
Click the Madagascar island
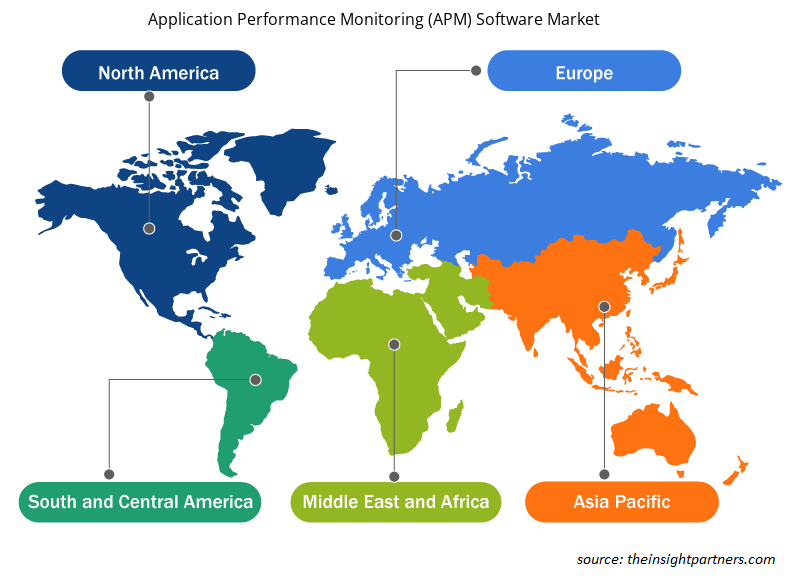[x=455, y=416]
